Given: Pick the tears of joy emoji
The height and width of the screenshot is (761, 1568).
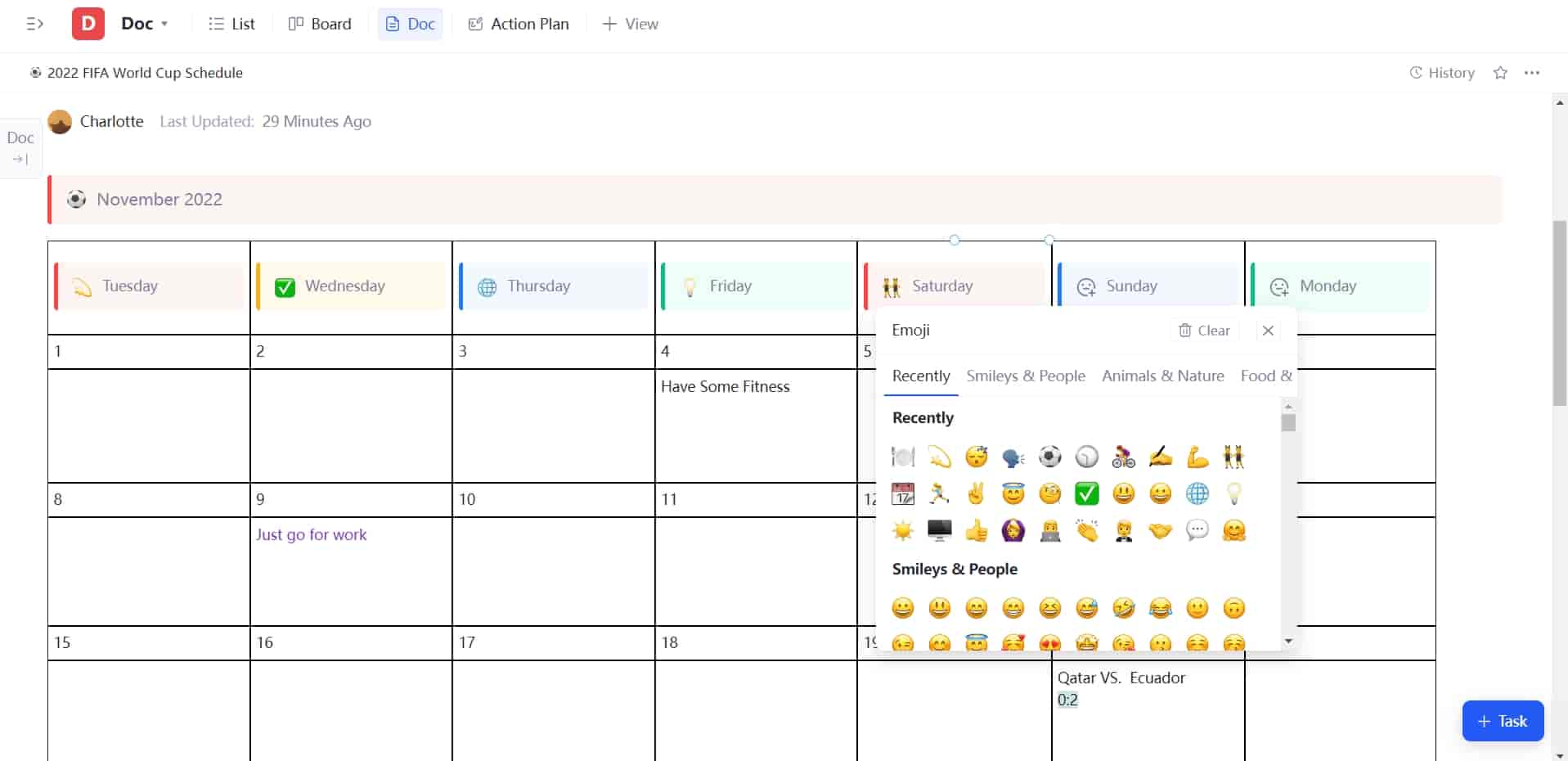Looking at the screenshot, I should (x=1161, y=608).
